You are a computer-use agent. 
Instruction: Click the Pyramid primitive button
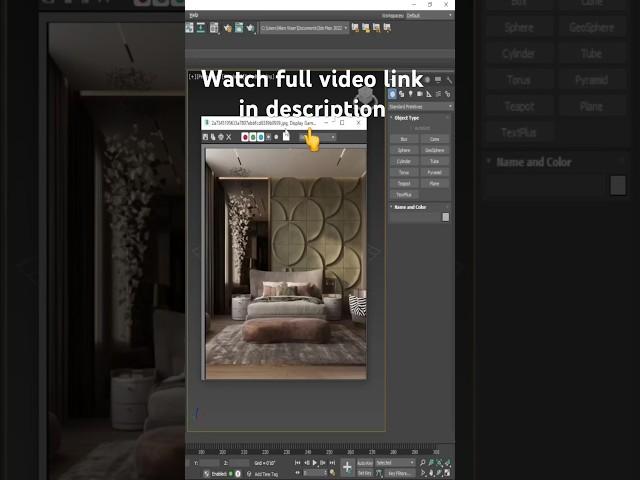pos(435,172)
